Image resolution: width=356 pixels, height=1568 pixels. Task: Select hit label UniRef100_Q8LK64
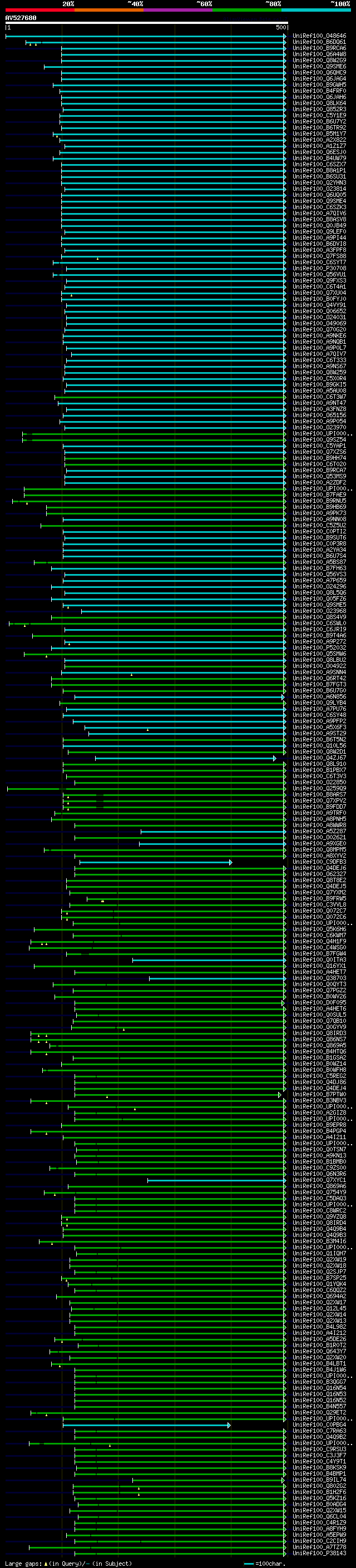tap(319, 103)
